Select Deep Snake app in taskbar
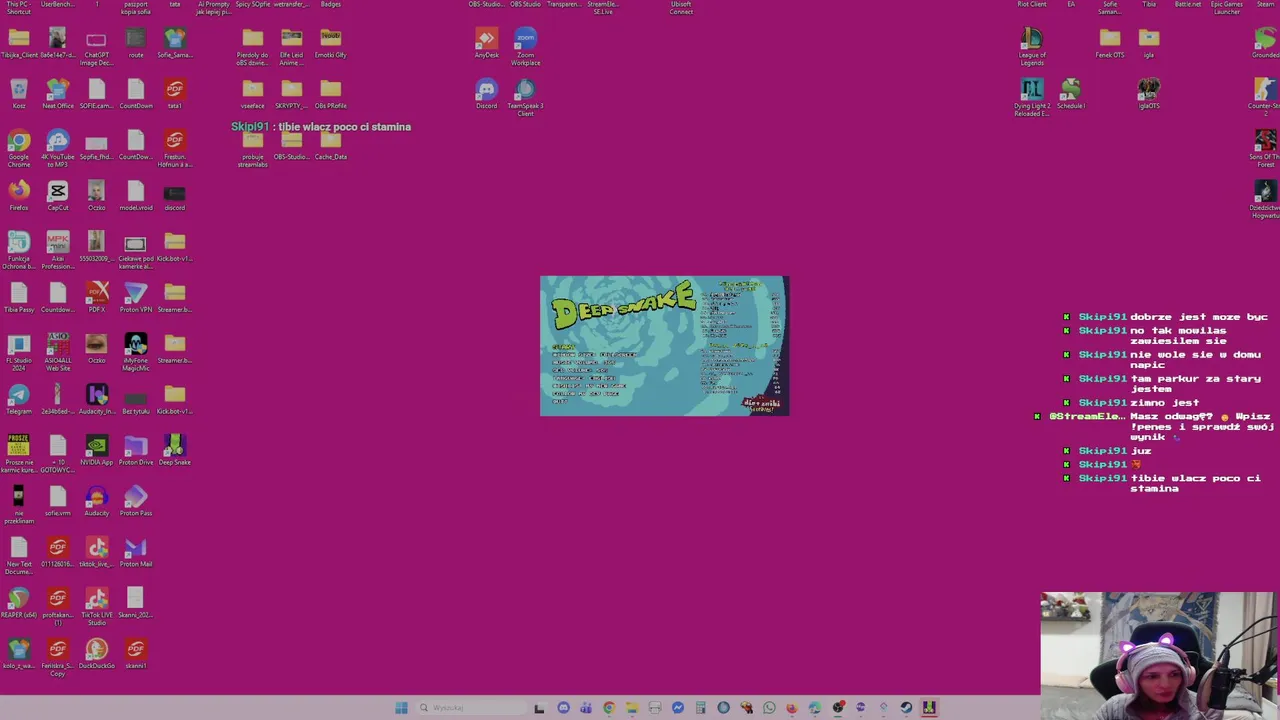 [929, 708]
